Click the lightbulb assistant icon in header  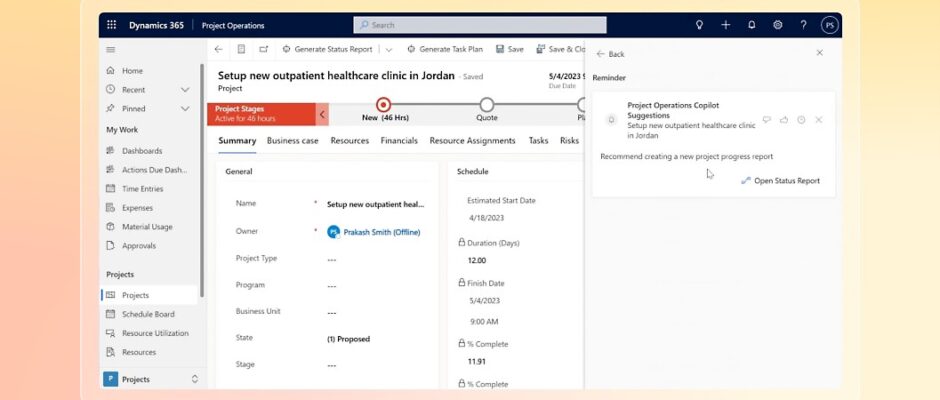699,25
